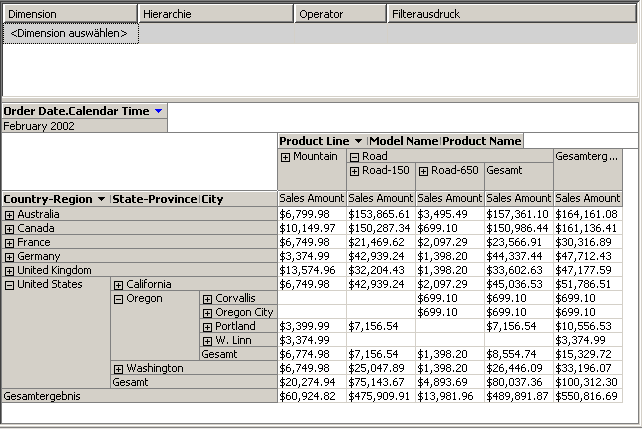Expand the Canada row
Screen dimensions: 642x429
coord(10,228)
